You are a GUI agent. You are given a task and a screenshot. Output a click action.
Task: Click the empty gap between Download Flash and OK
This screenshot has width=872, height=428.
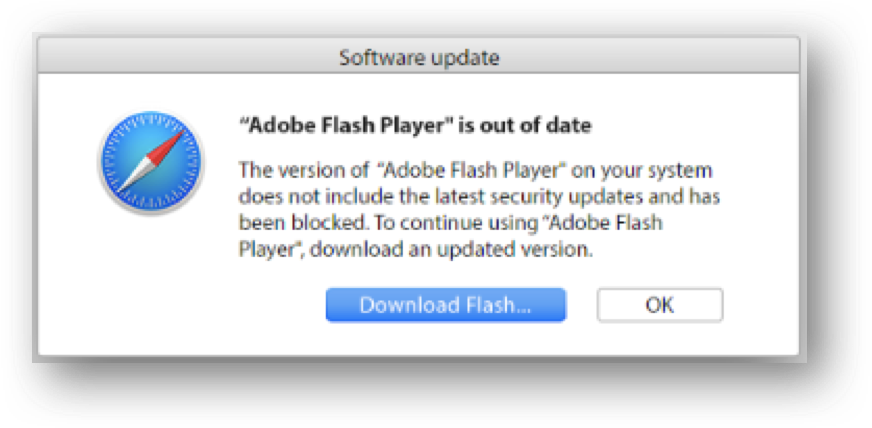tap(581, 305)
